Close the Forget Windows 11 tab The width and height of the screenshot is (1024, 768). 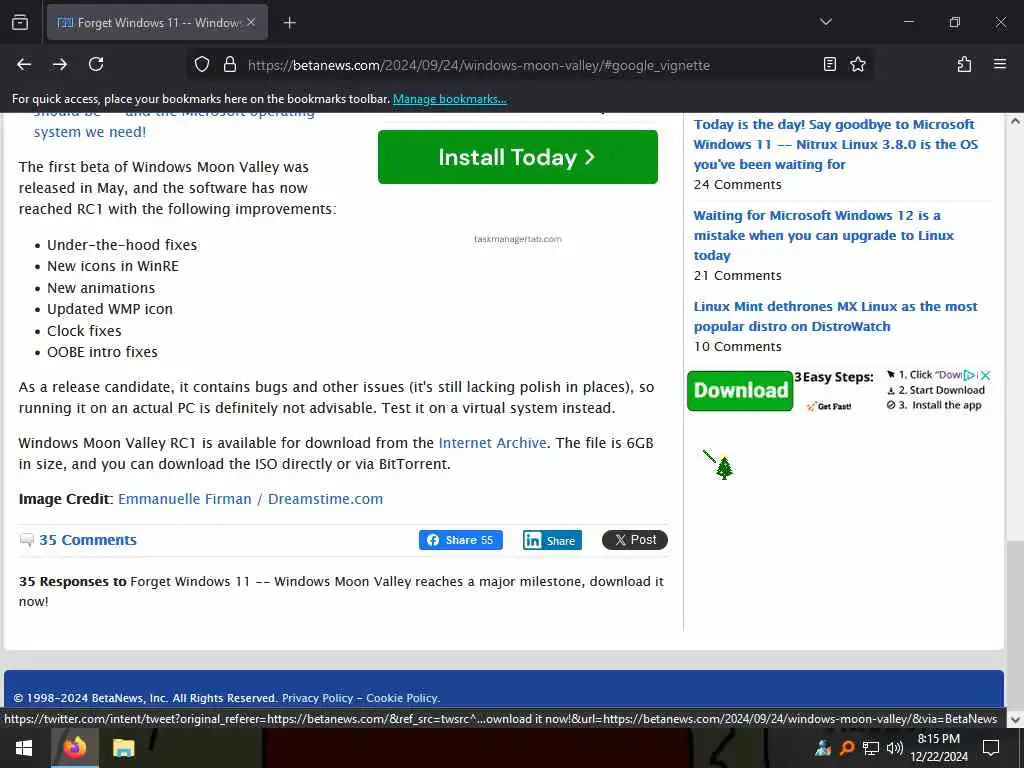(251, 22)
